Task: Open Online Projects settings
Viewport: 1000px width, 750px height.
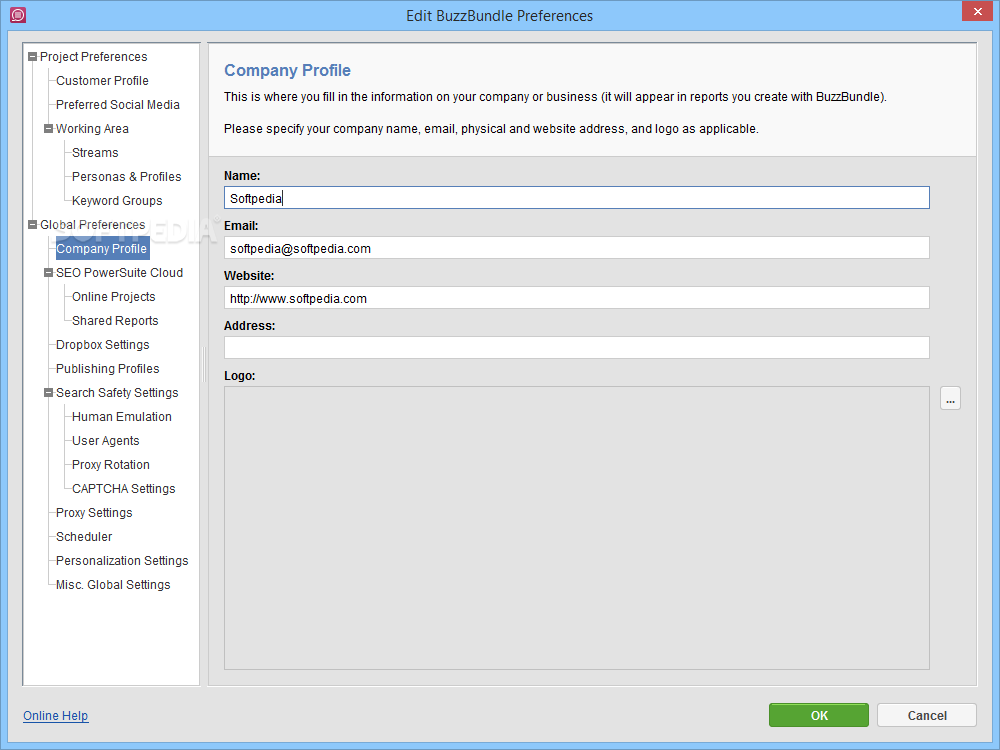Action: [114, 297]
